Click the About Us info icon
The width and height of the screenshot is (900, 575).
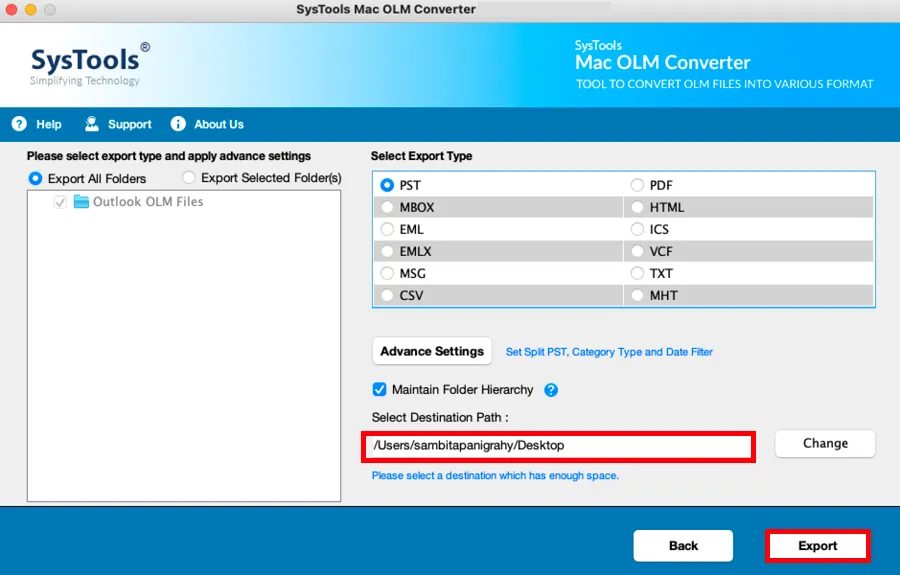178,124
